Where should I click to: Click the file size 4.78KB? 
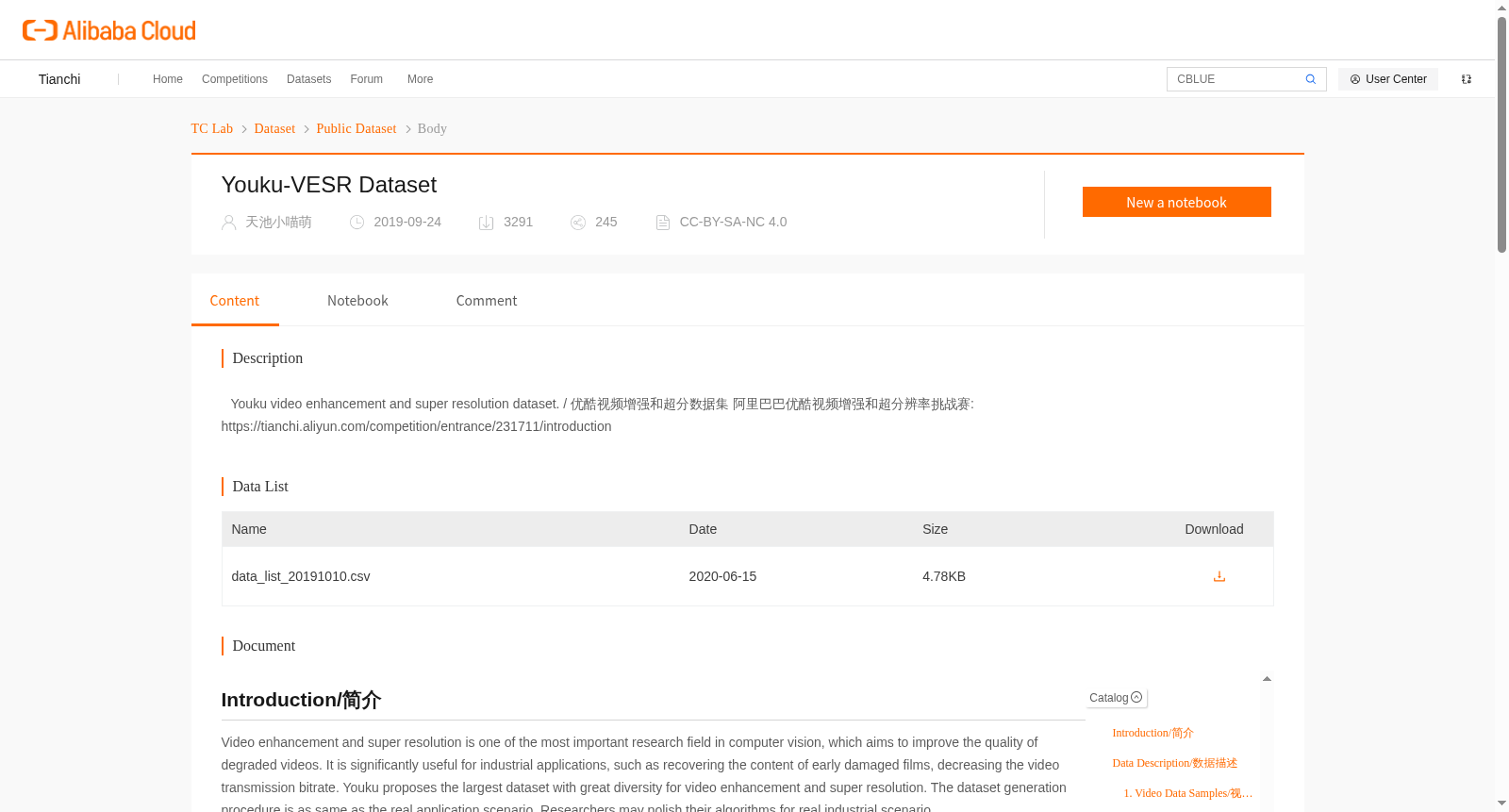(944, 576)
